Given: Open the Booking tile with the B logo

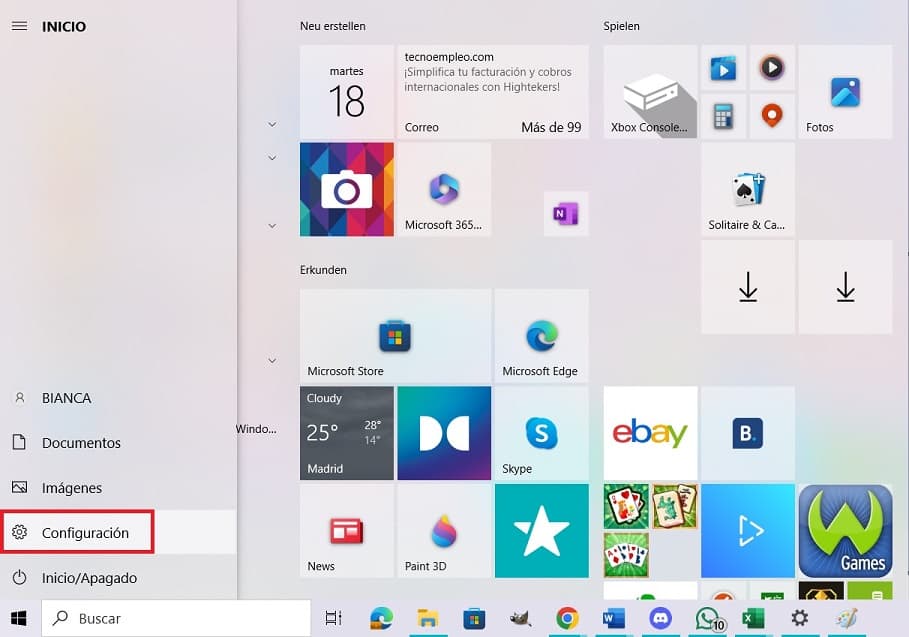Looking at the screenshot, I should tap(748, 434).
